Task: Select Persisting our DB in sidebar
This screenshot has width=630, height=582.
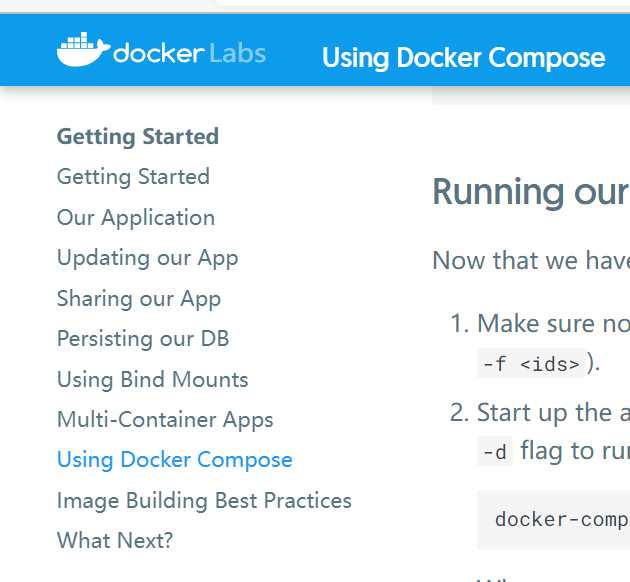Action: tap(143, 339)
